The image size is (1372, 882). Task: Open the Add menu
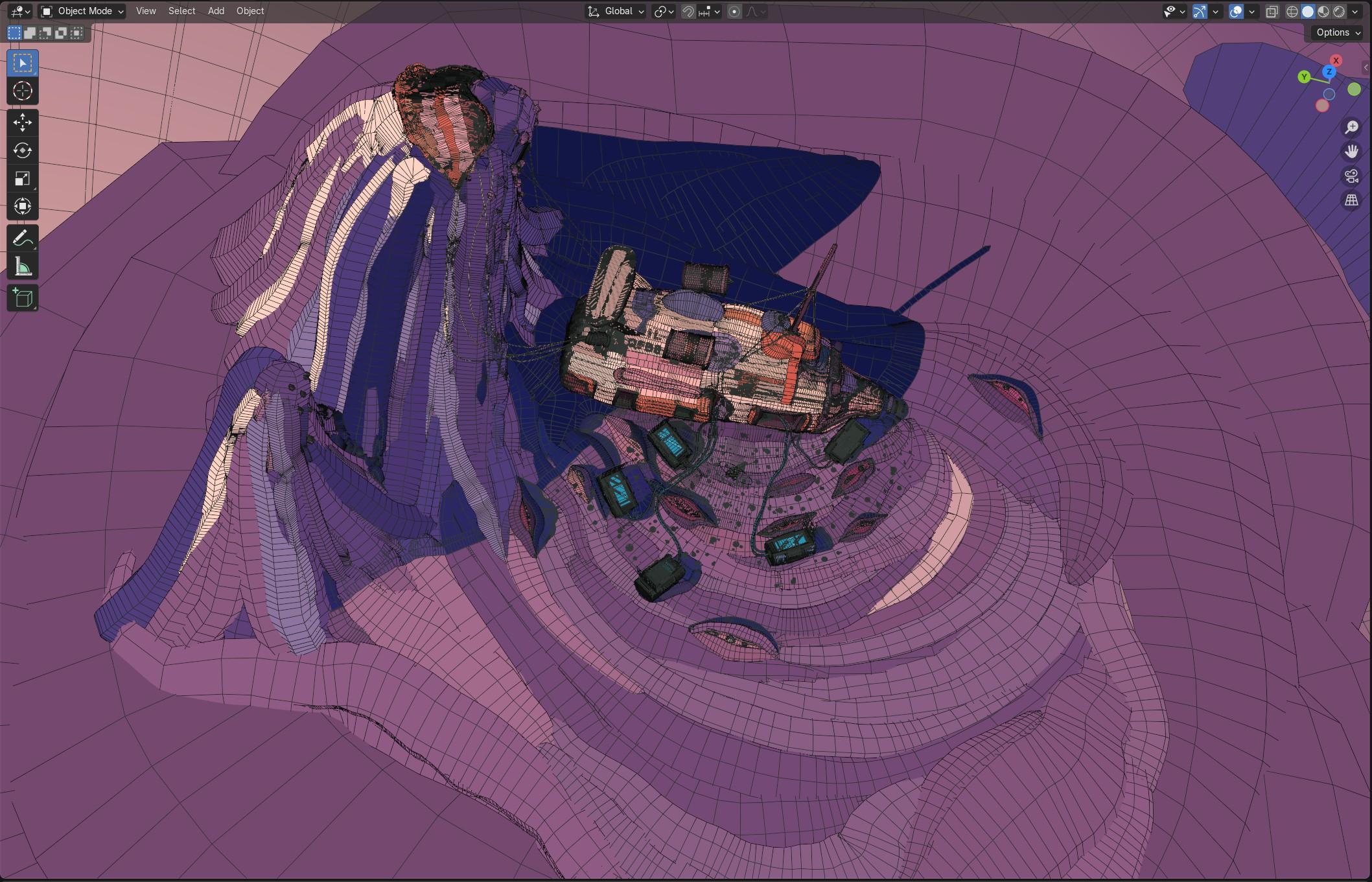216,11
